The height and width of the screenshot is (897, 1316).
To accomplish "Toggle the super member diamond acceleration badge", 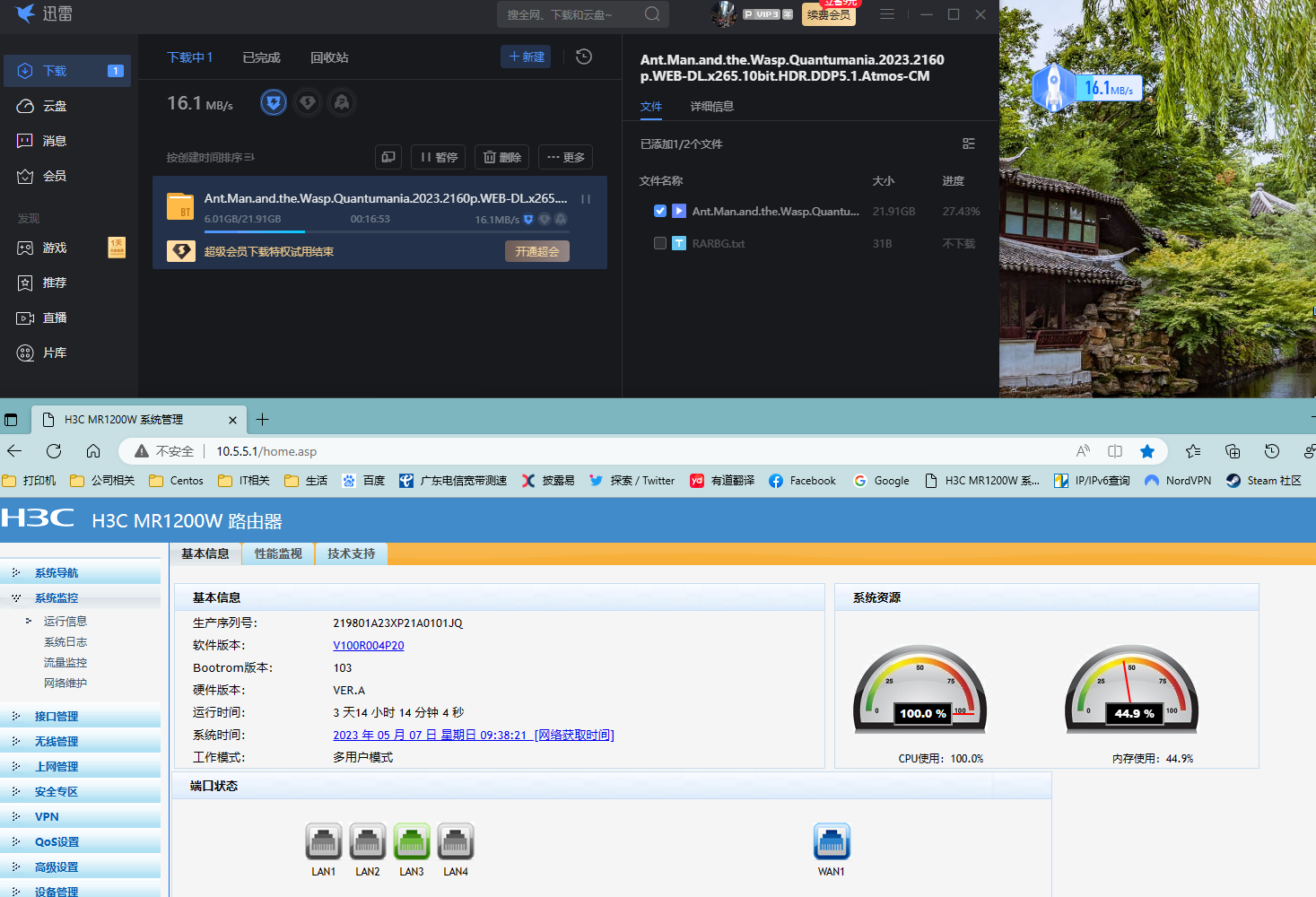I will 308,103.
